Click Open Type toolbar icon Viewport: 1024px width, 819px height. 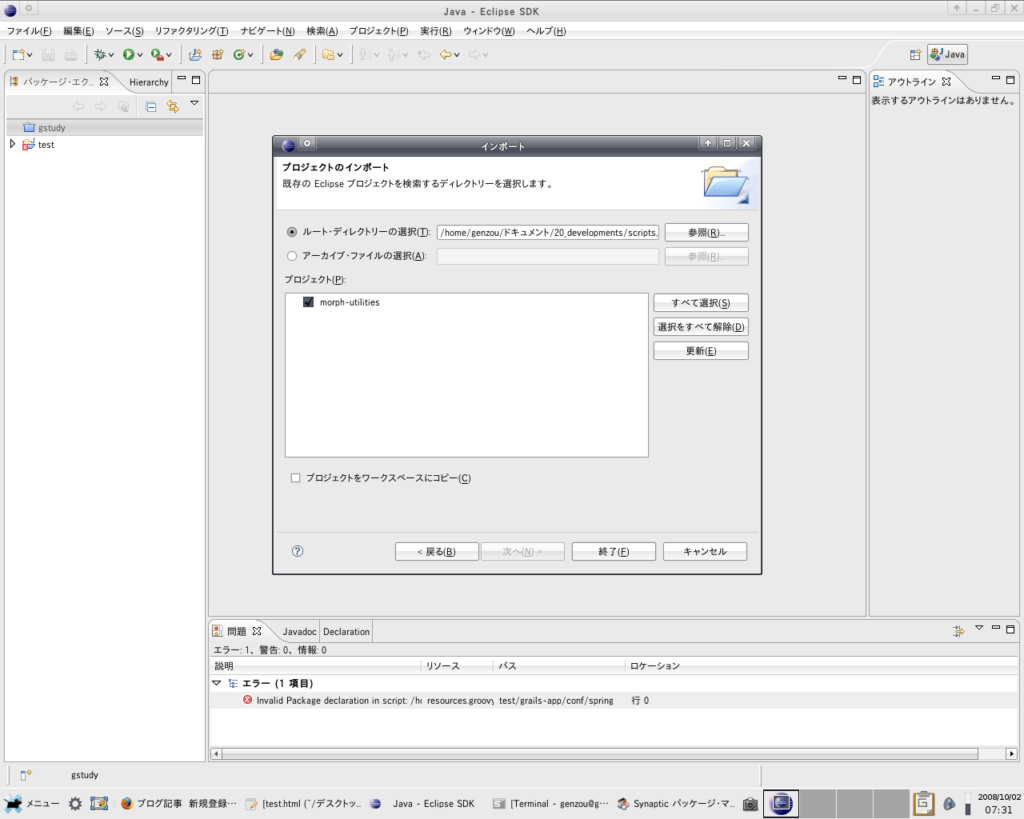(276, 55)
